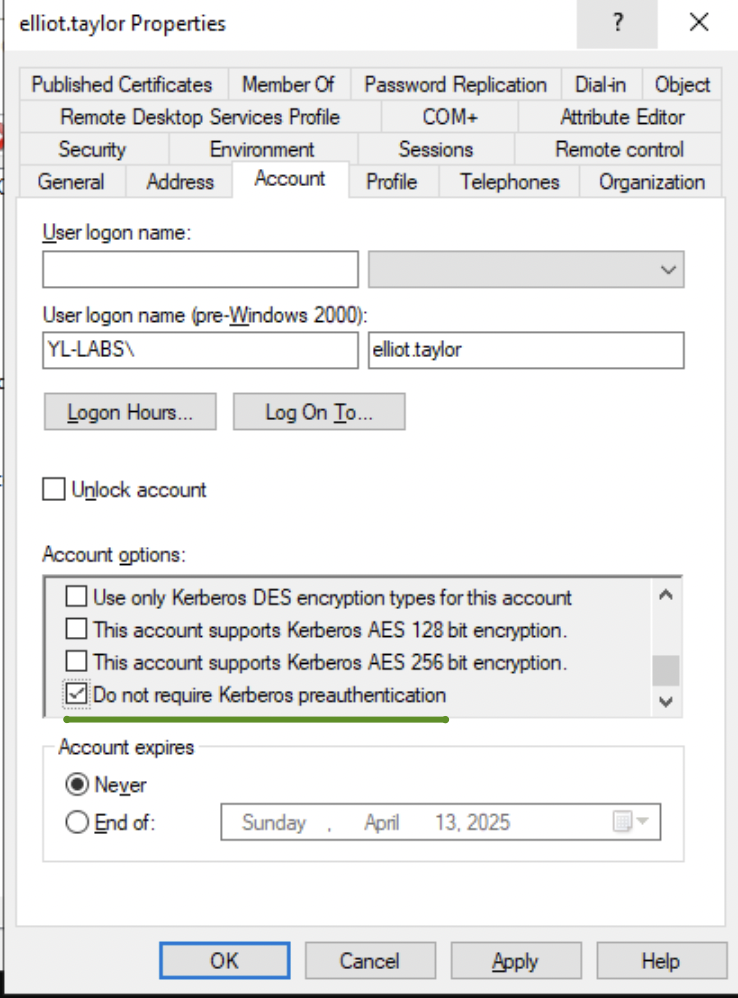Uncheck Do not require Kerberos preauthentication

[x=76, y=694]
